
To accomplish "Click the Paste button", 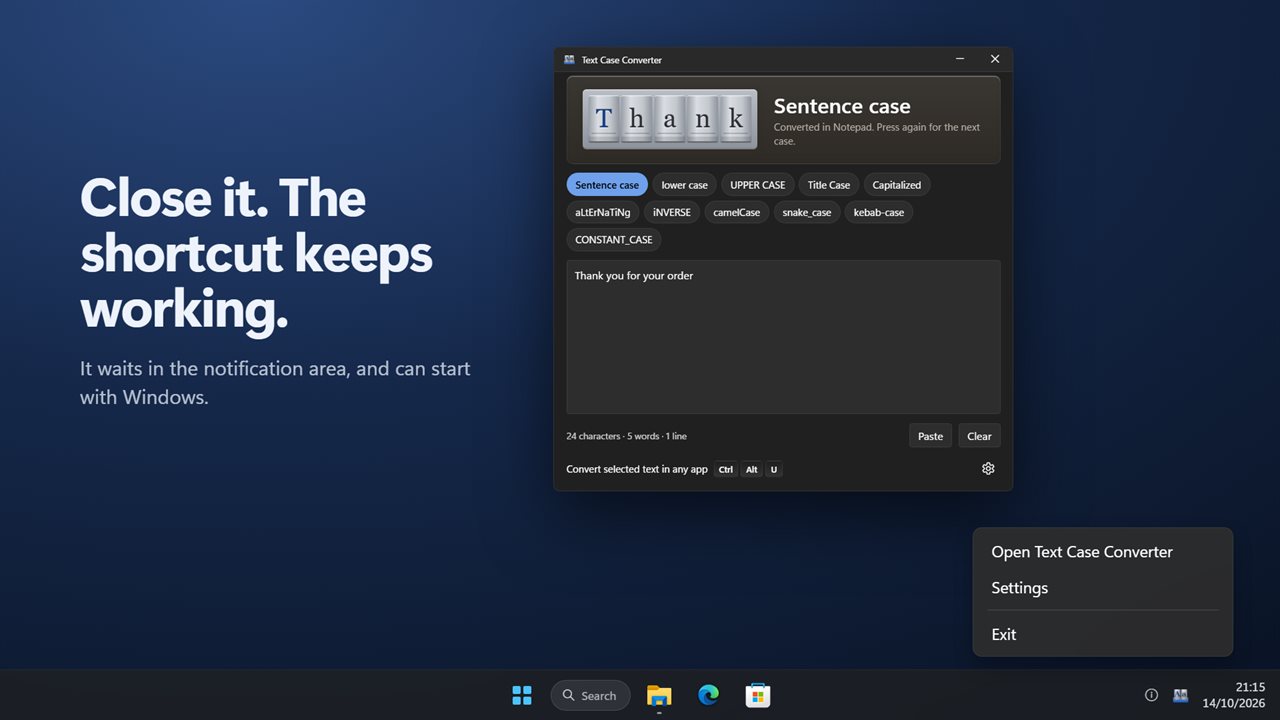I will point(931,436).
